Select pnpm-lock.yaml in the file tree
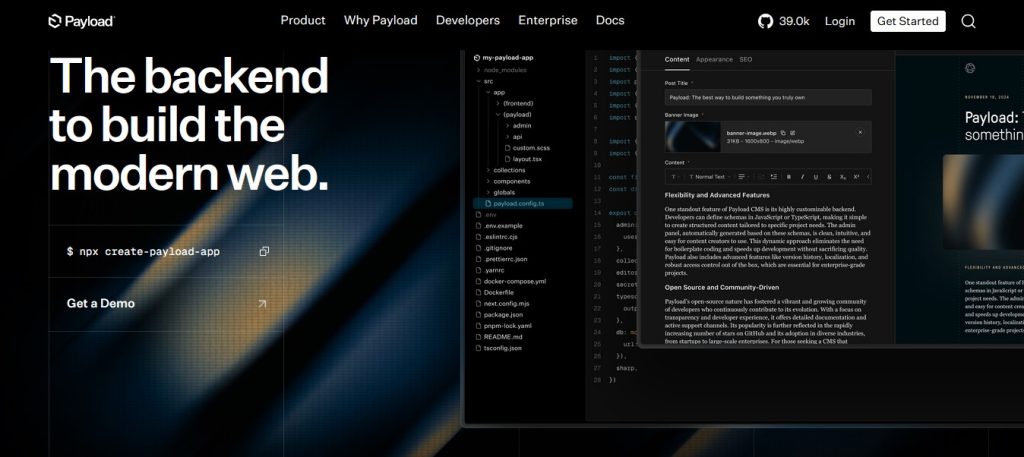The width and height of the screenshot is (1024, 457). click(503, 326)
